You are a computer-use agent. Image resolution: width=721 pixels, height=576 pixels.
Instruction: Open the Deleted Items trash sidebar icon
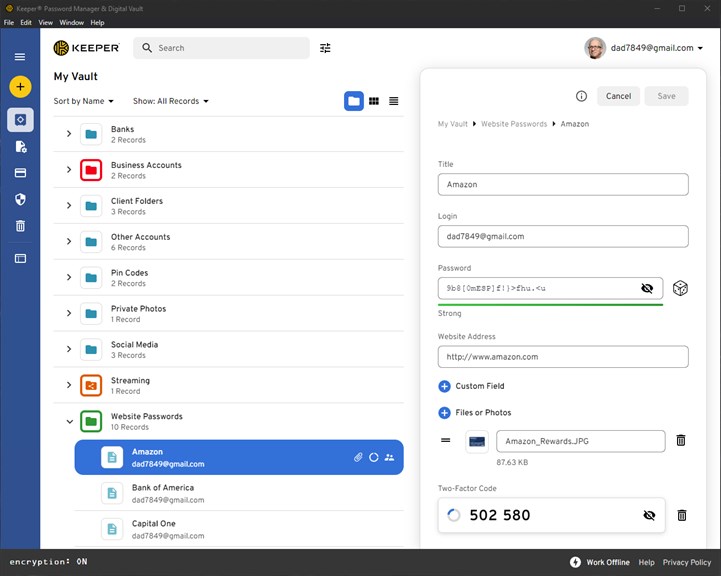(20, 226)
